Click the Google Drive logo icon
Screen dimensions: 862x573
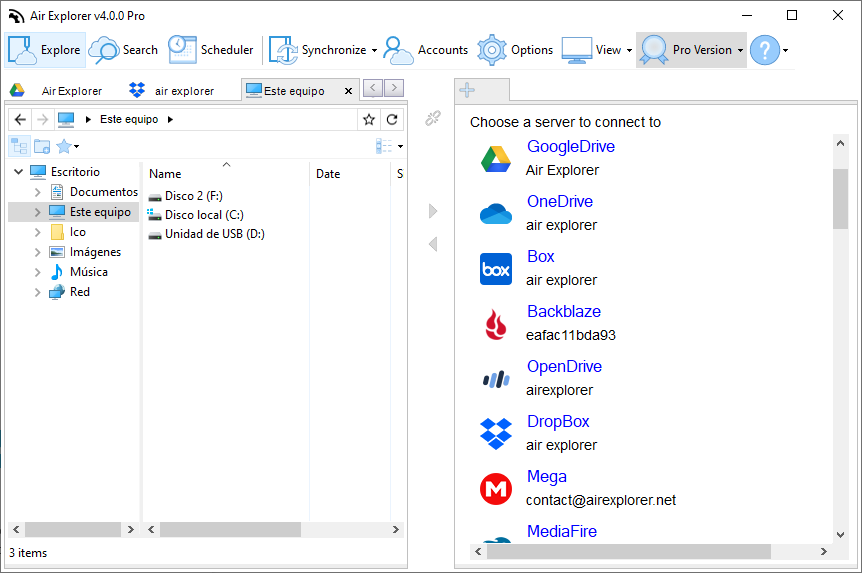tap(496, 159)
